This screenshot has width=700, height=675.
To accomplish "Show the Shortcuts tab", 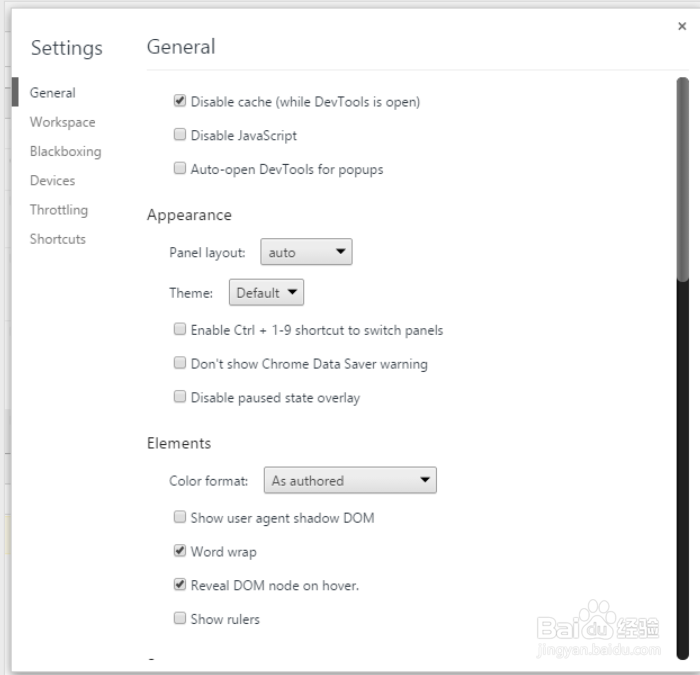I will (57, 239).
